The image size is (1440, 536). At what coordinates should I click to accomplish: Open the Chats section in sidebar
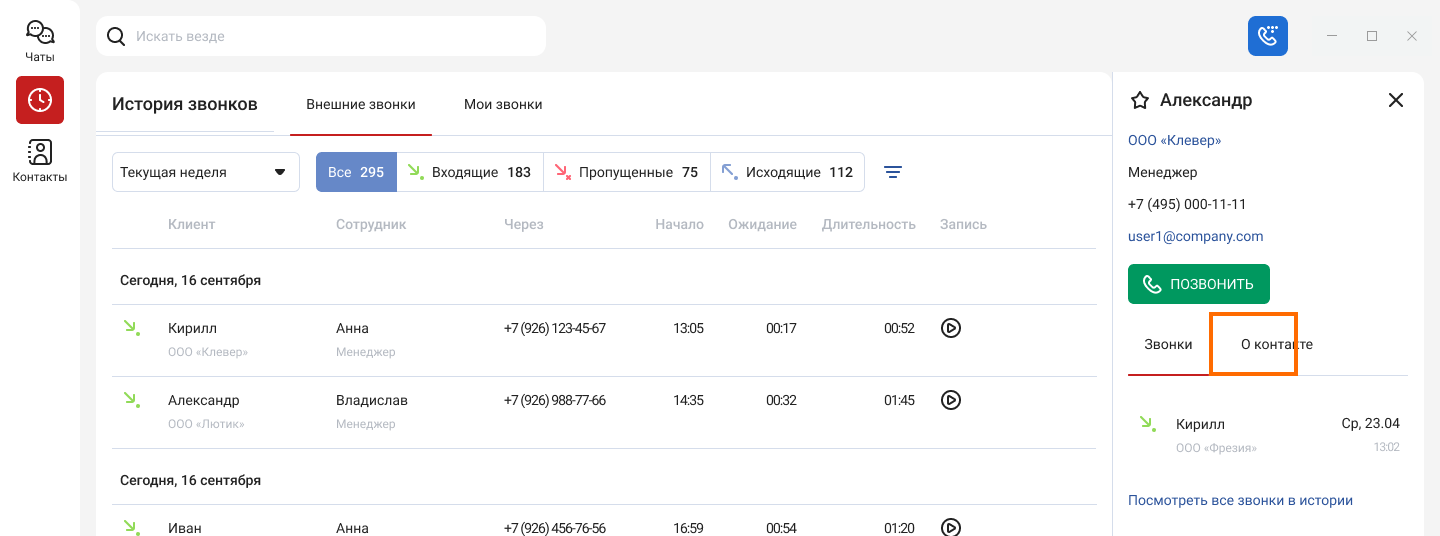40,42
